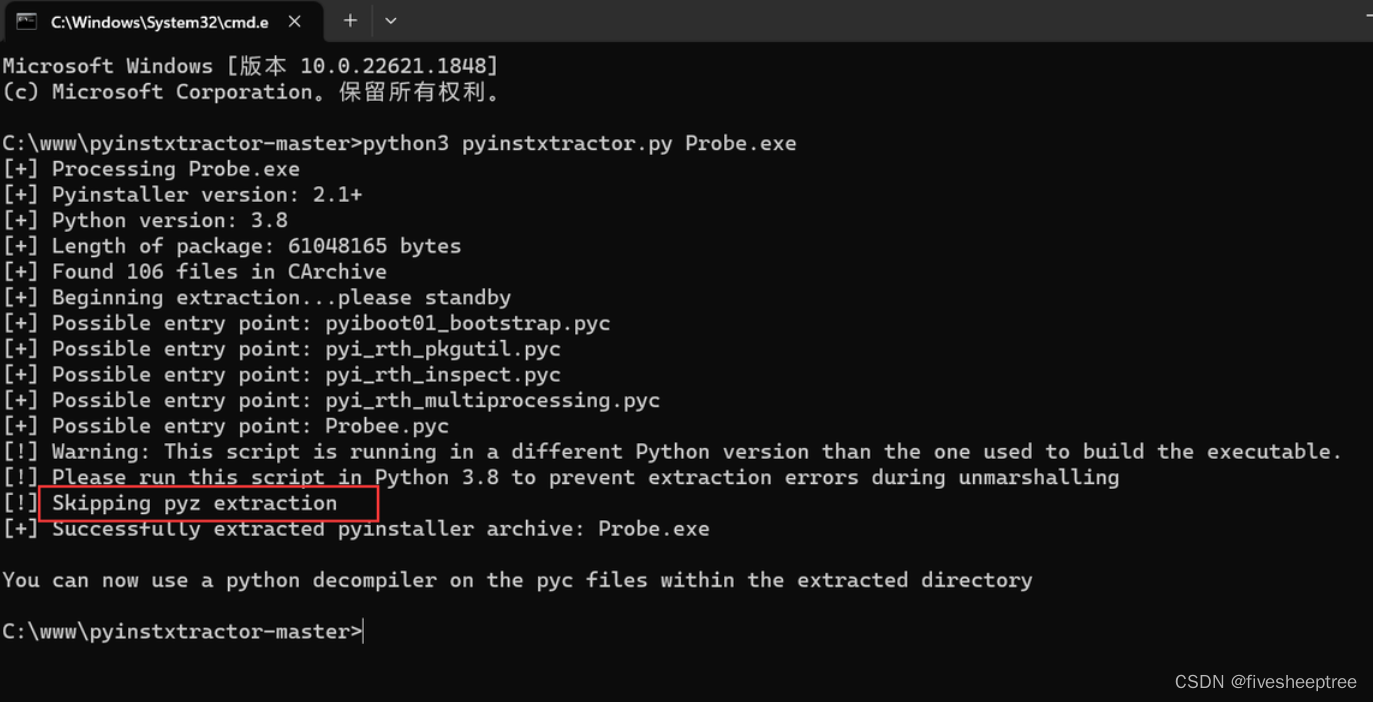Click the 'Probe.exe' filename in the command line
This screenshot has height=702, width=1373.
740,143
